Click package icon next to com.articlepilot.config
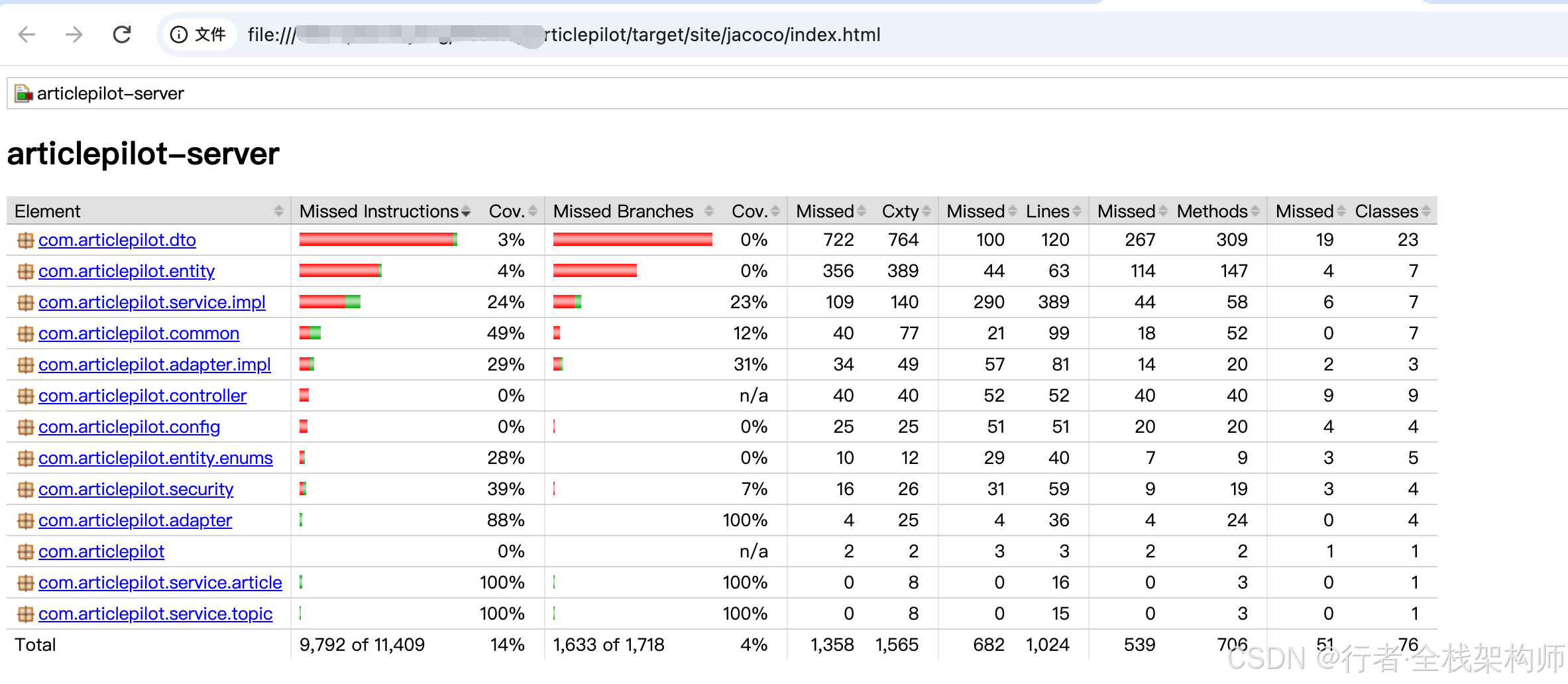 pyautogui.click(x=25, y=427)
